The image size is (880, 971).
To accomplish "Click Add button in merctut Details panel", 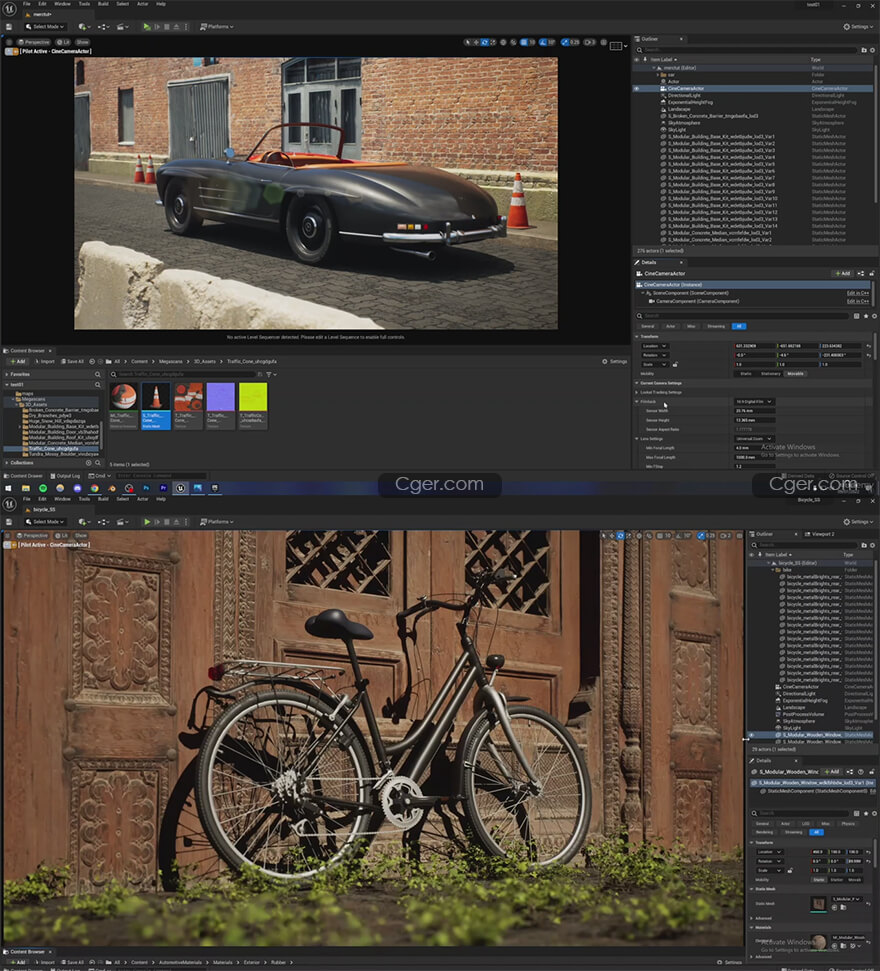I will pyautogui.click(x=843, y=274).
